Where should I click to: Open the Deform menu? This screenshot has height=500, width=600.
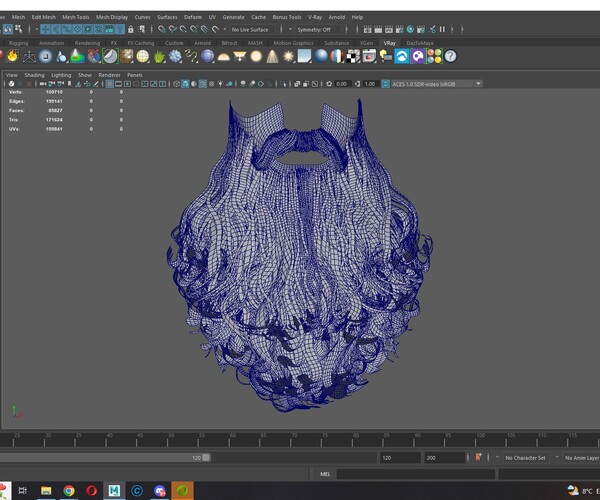coord(193,17)
